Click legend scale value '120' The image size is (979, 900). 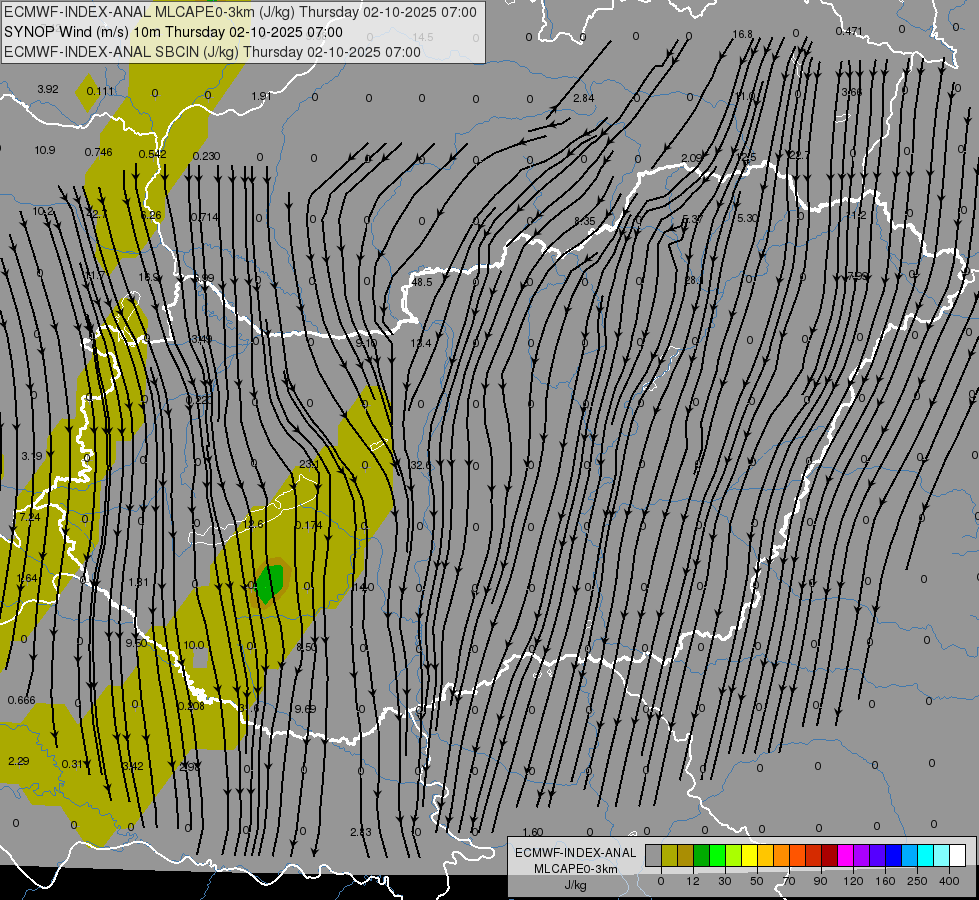tap(853, 881)
